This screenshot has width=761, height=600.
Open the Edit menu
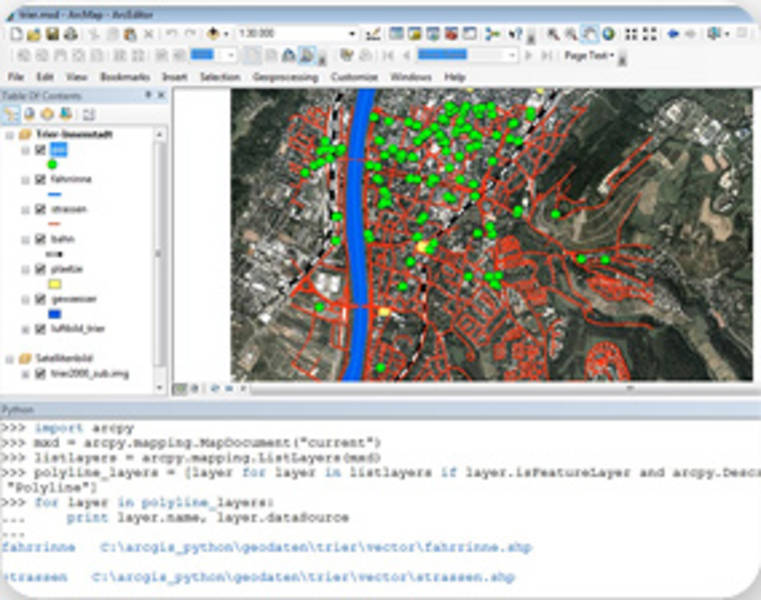[45, 77]
